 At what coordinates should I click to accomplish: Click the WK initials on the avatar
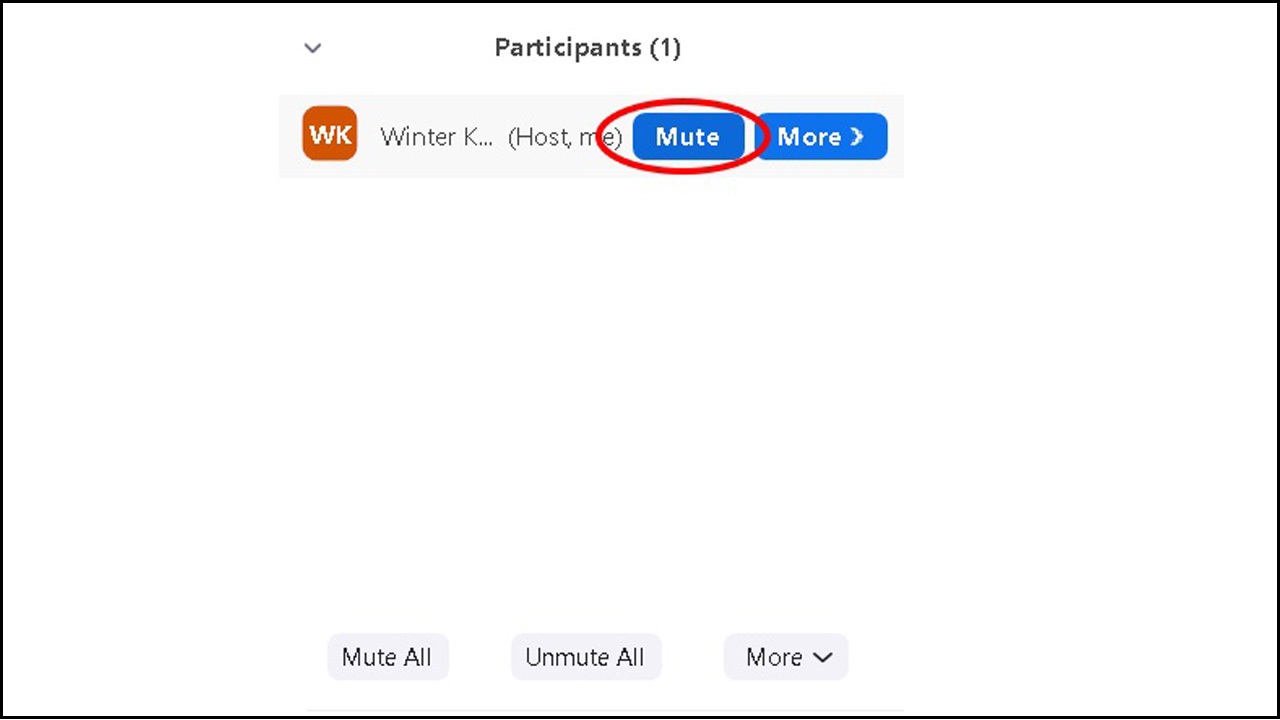[x=329, y=134]
